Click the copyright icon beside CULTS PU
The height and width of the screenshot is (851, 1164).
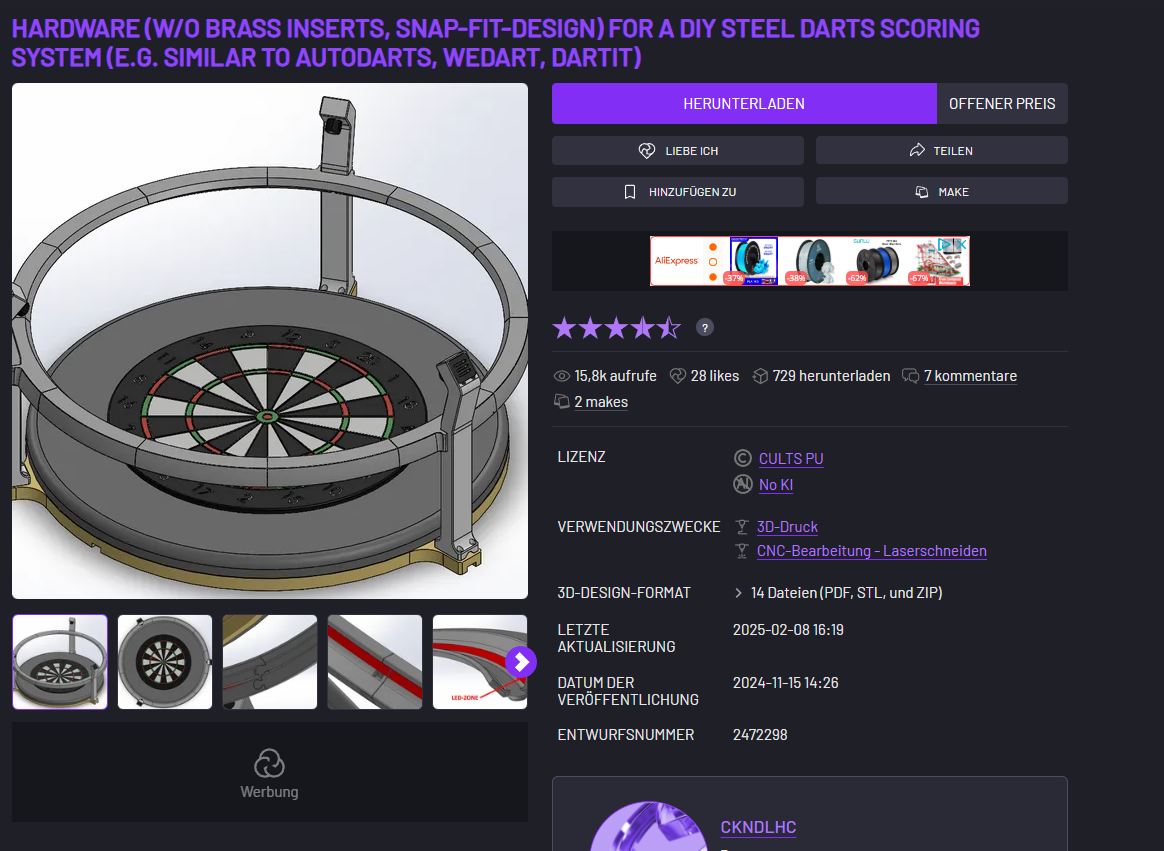click(x=742, y=458)
